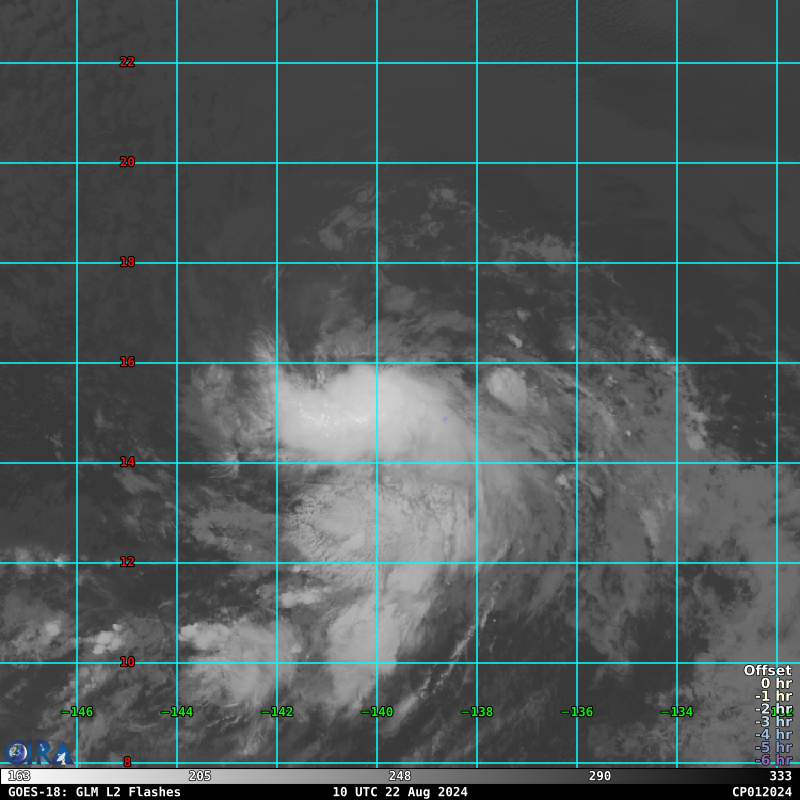Click the small blue lightning flash marker
This screenshot has height=800, width=800.
point(445,420)
